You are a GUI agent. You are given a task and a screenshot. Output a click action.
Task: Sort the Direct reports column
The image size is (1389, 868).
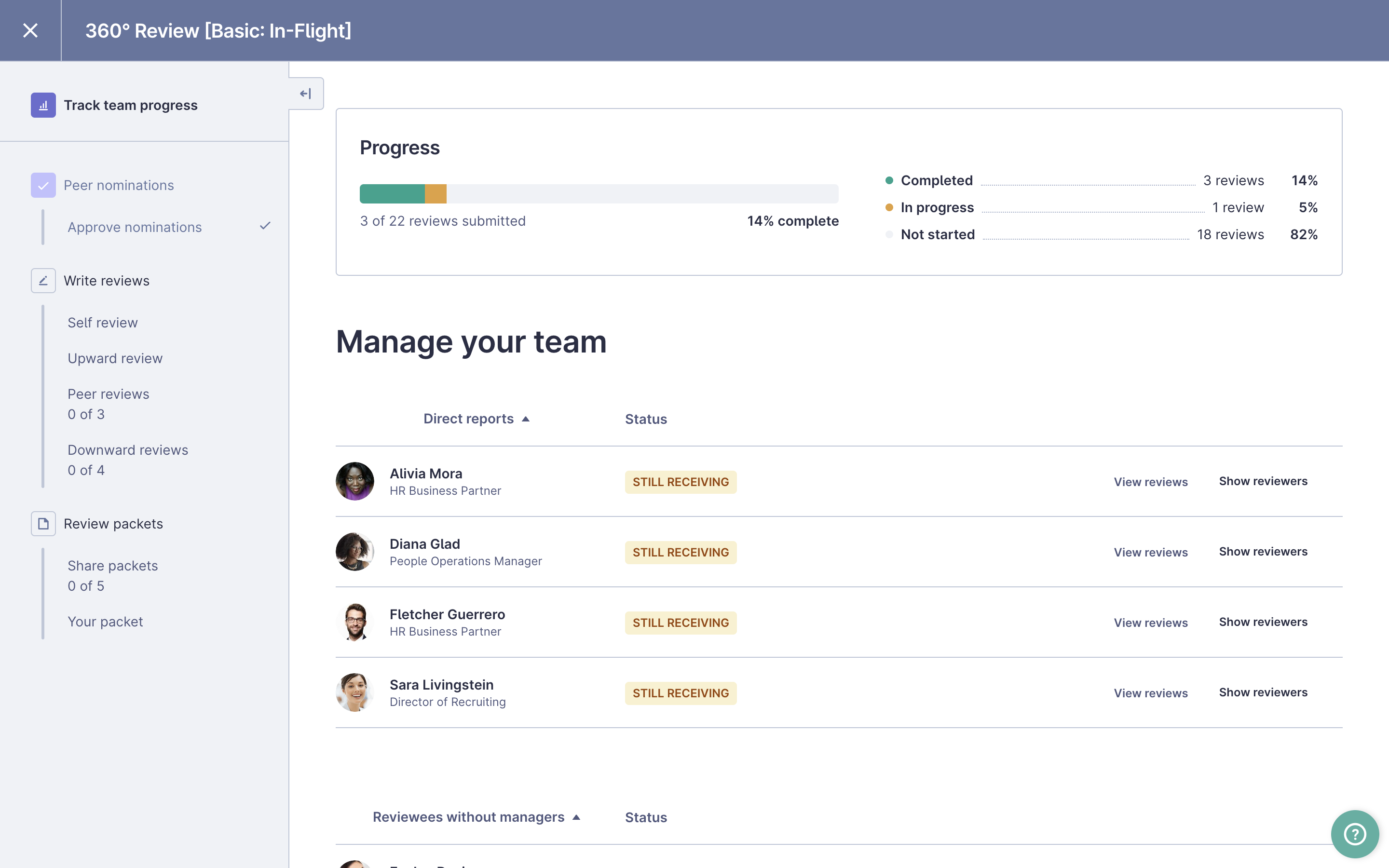(x=476, y=419)
